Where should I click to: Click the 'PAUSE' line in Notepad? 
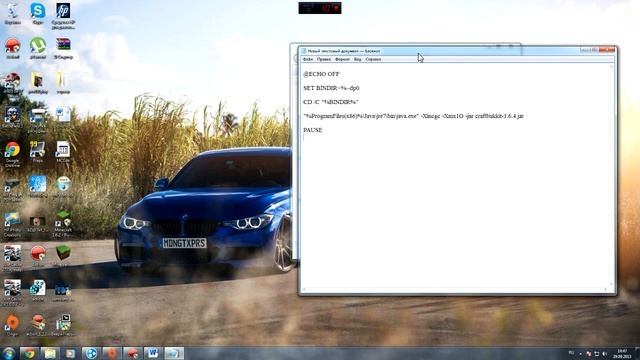[x=313, y=130]
